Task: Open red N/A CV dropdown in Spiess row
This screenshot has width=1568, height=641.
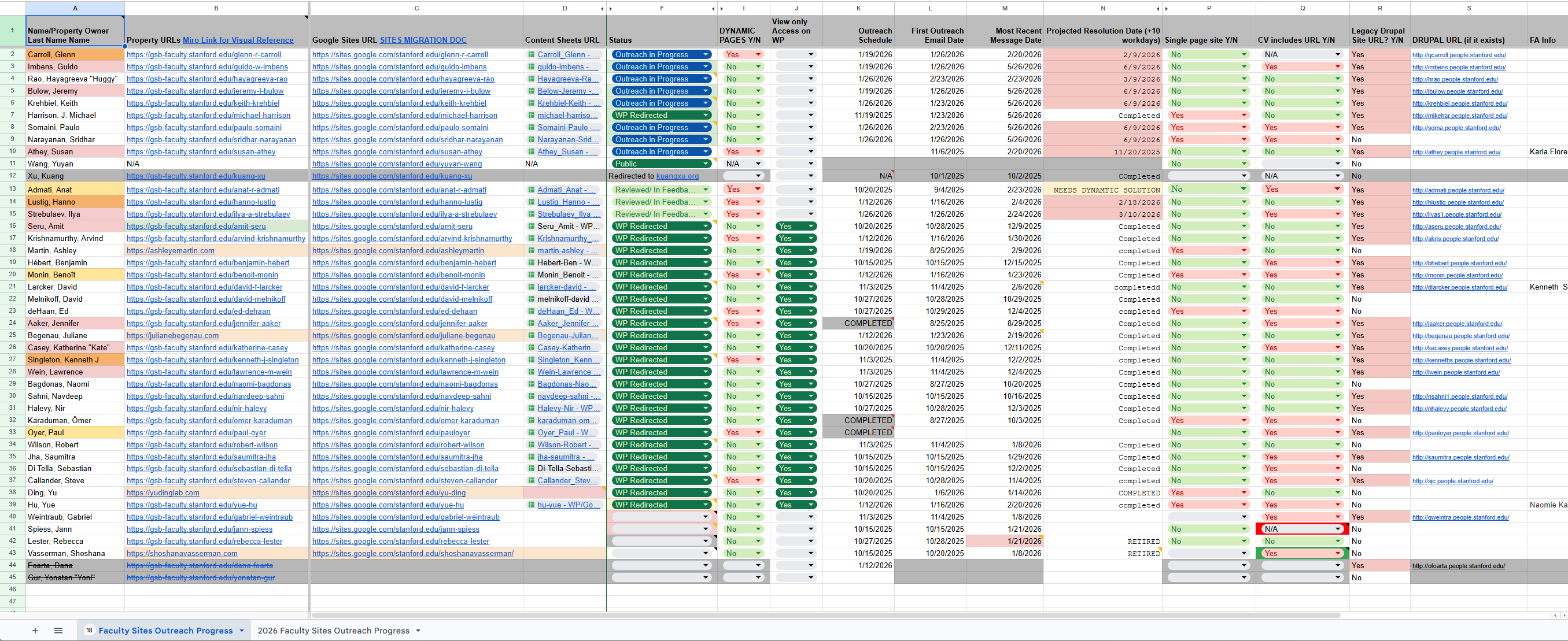Action: click(1337, 529)
